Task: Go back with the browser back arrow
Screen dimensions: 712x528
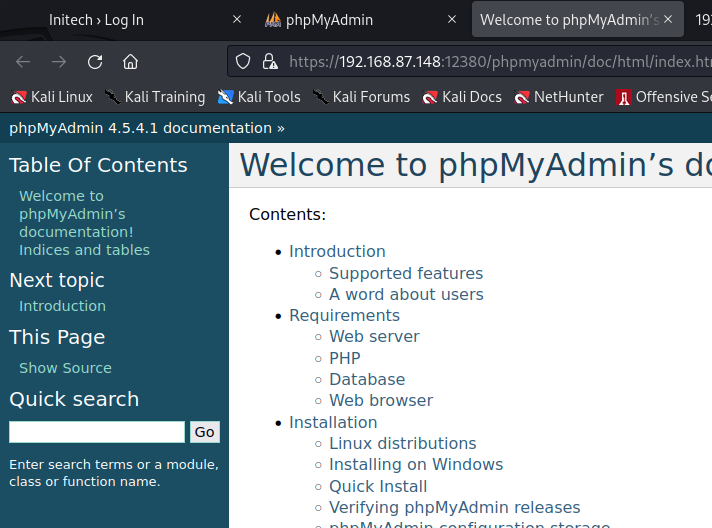Action: pyautogui.click(x=23, y=62)
